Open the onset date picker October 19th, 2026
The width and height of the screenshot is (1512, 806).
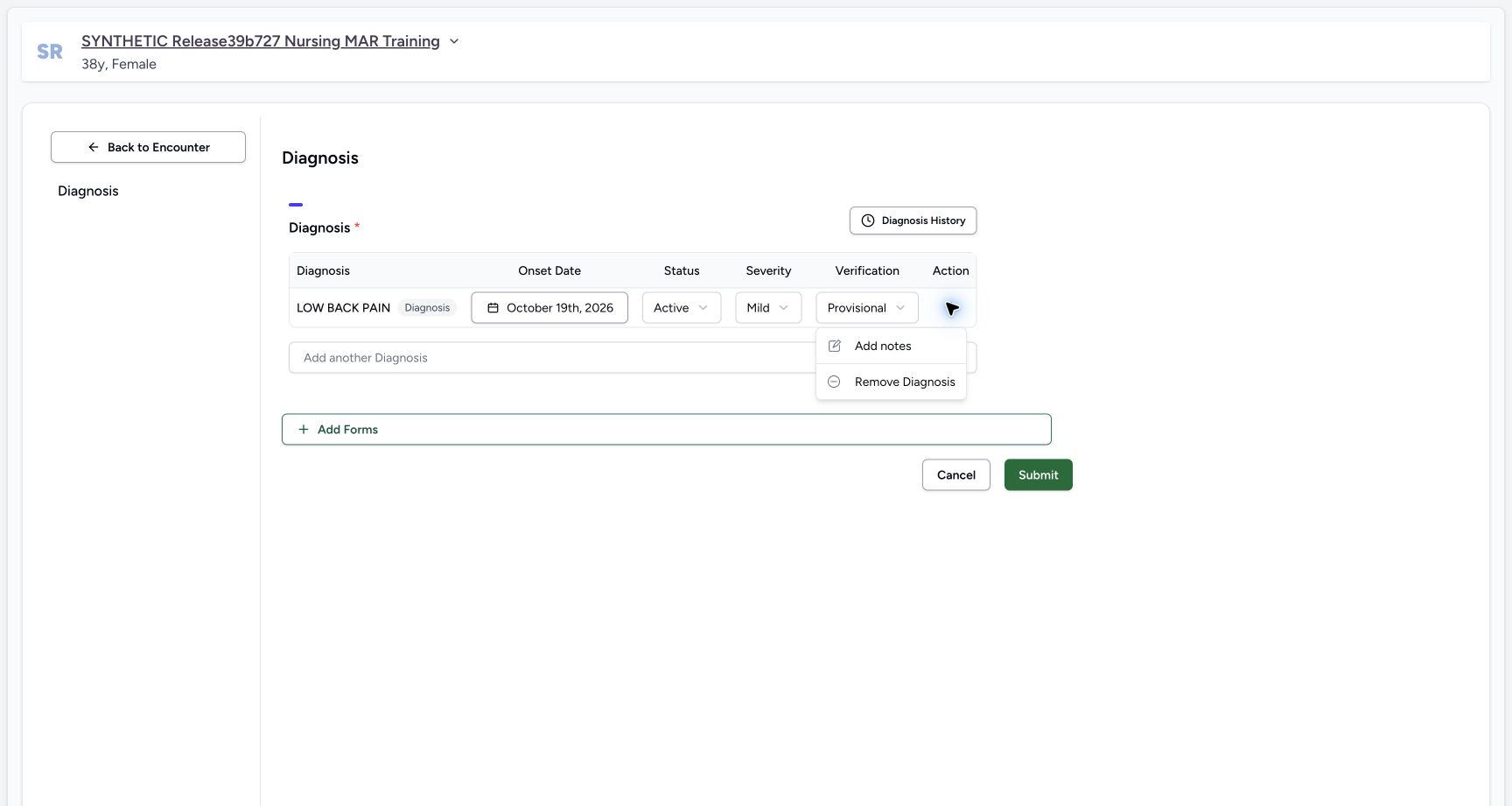[x=549, y=308]
